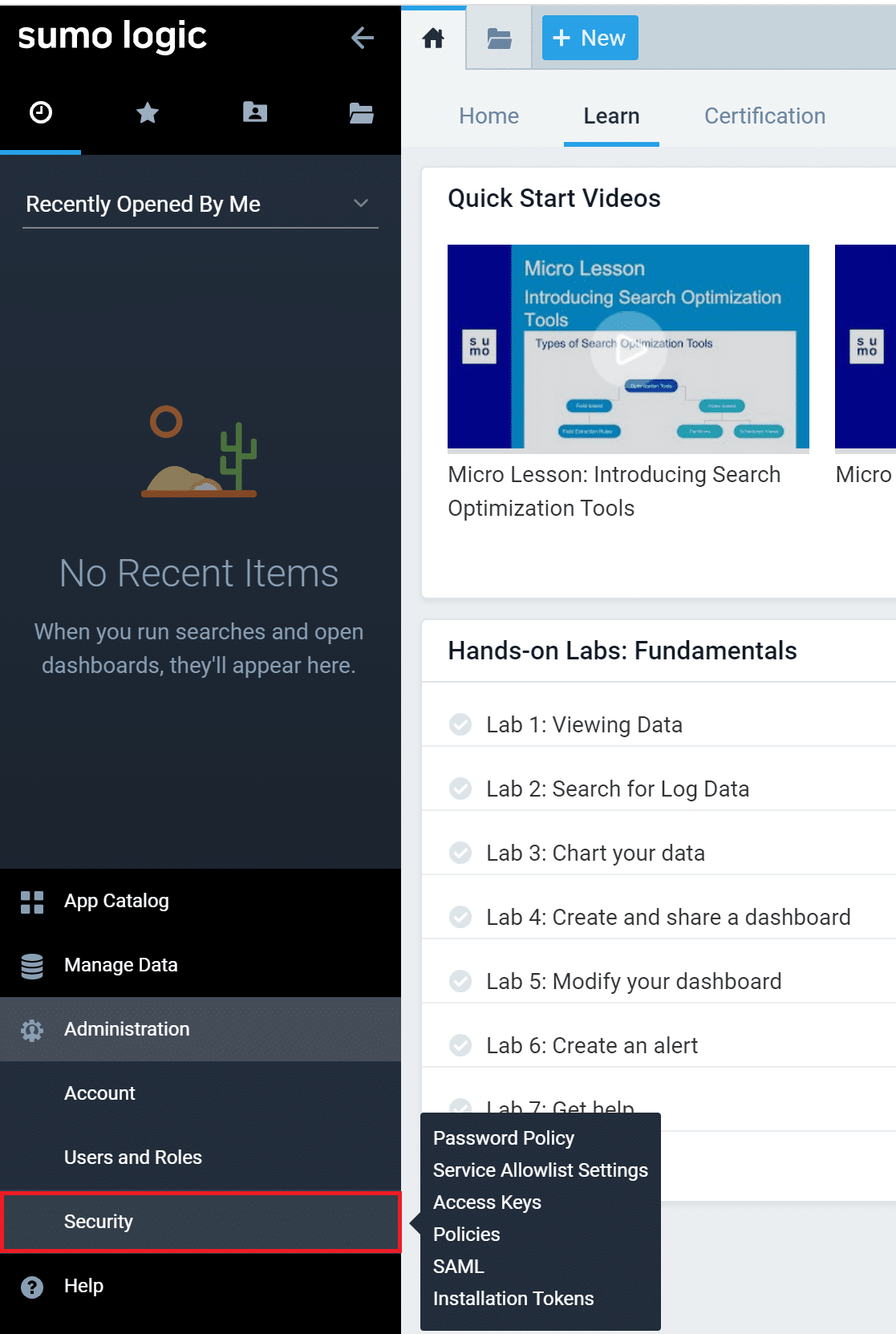Toggle Lab 1: Viewing Data checkmark
The width and height of the screenshot is (896, 1334).
click(460, 724)
